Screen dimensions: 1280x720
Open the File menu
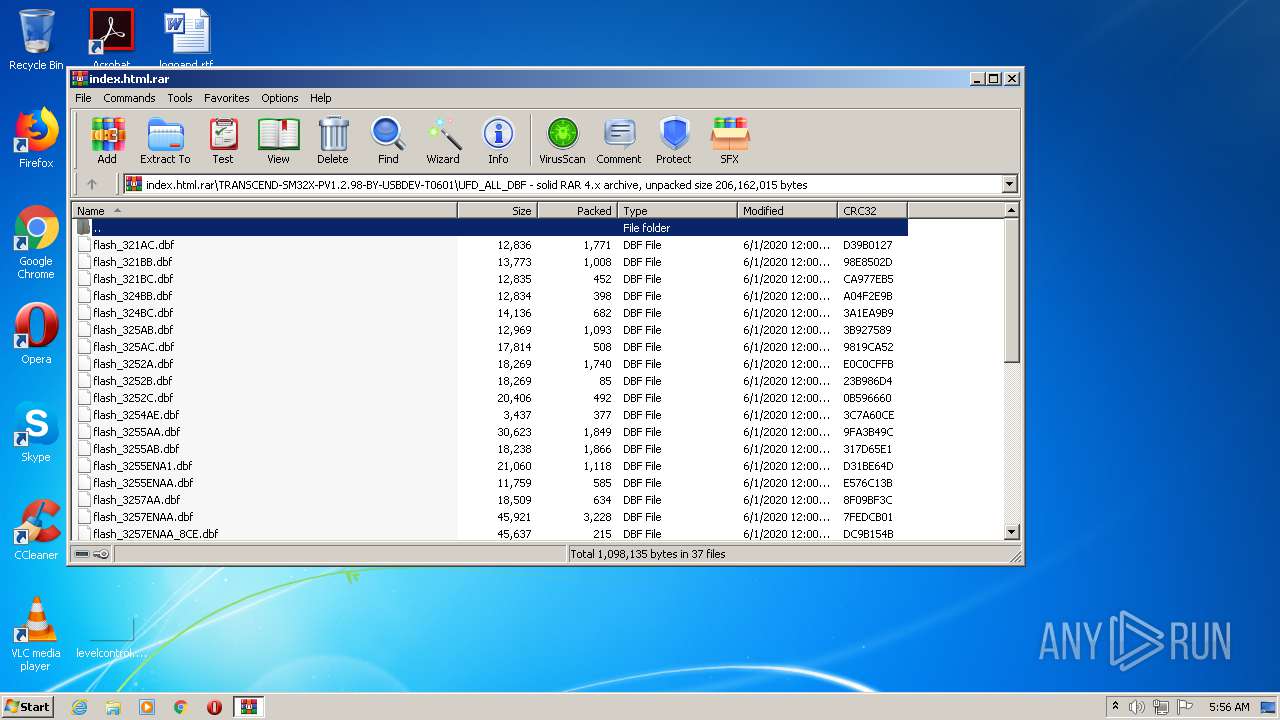tap(83, 98)
